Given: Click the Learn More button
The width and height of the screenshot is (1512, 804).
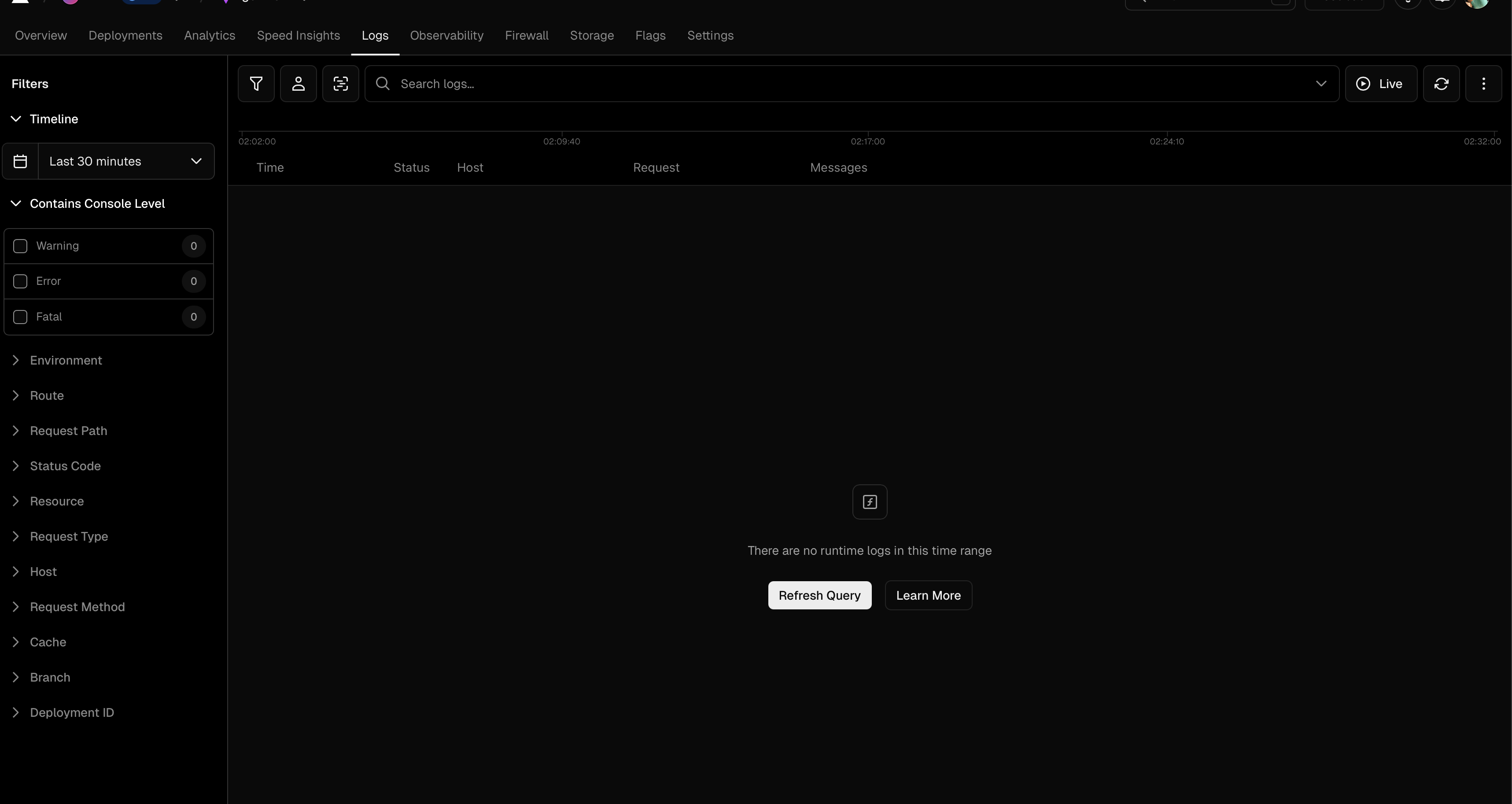Looking at the screenshot, I should click(x=928, y=596).
